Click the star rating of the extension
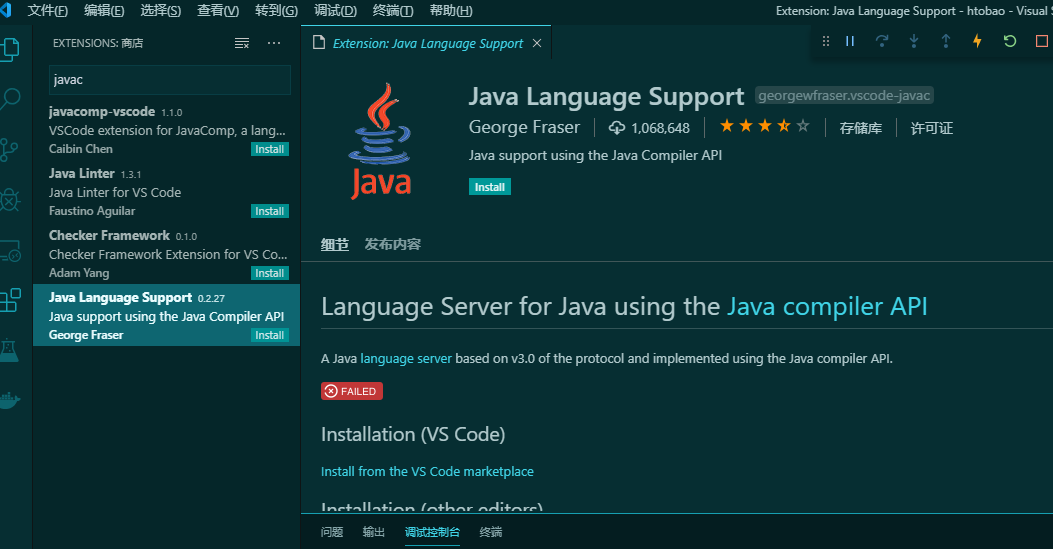Image resolution: width=1053 pixels, height=549 pixels. click(764, 126)
